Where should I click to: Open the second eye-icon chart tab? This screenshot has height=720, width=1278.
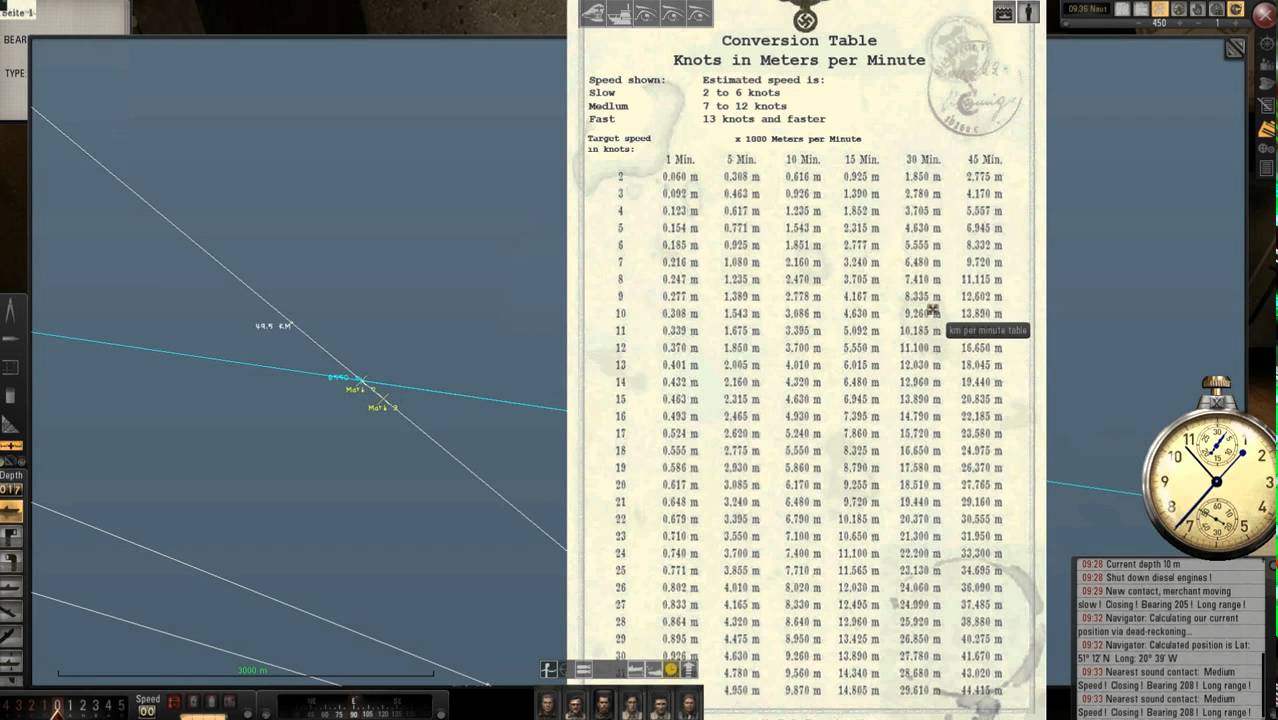click(673, 13)
